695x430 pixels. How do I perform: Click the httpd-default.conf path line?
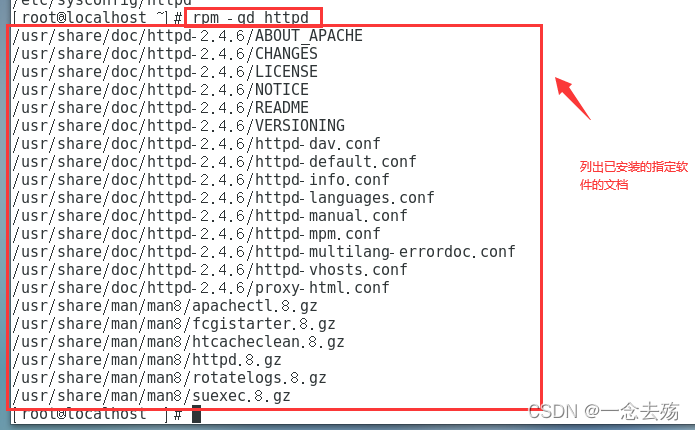pyautogui.click(x=215, y=162)
